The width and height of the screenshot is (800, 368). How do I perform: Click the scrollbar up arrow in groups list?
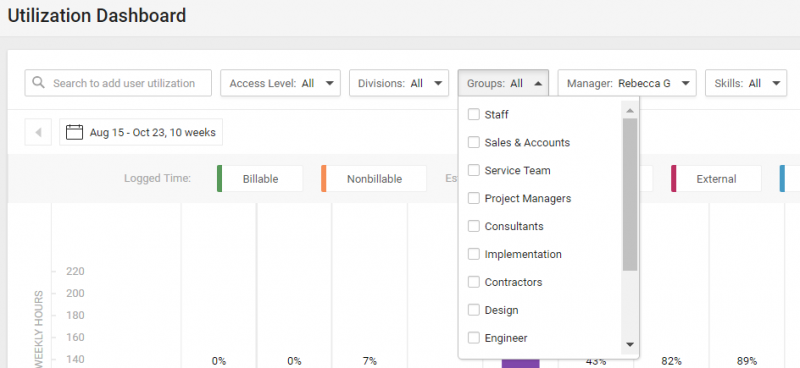click(x=630, y=110)
